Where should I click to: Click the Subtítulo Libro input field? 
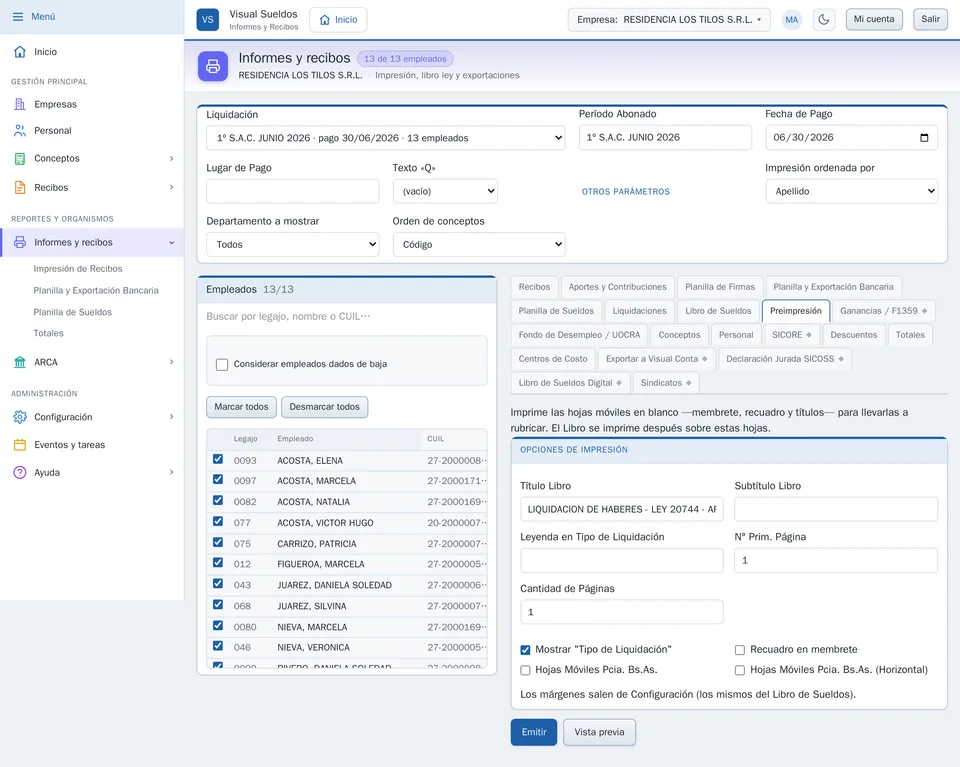click(836, 509)
